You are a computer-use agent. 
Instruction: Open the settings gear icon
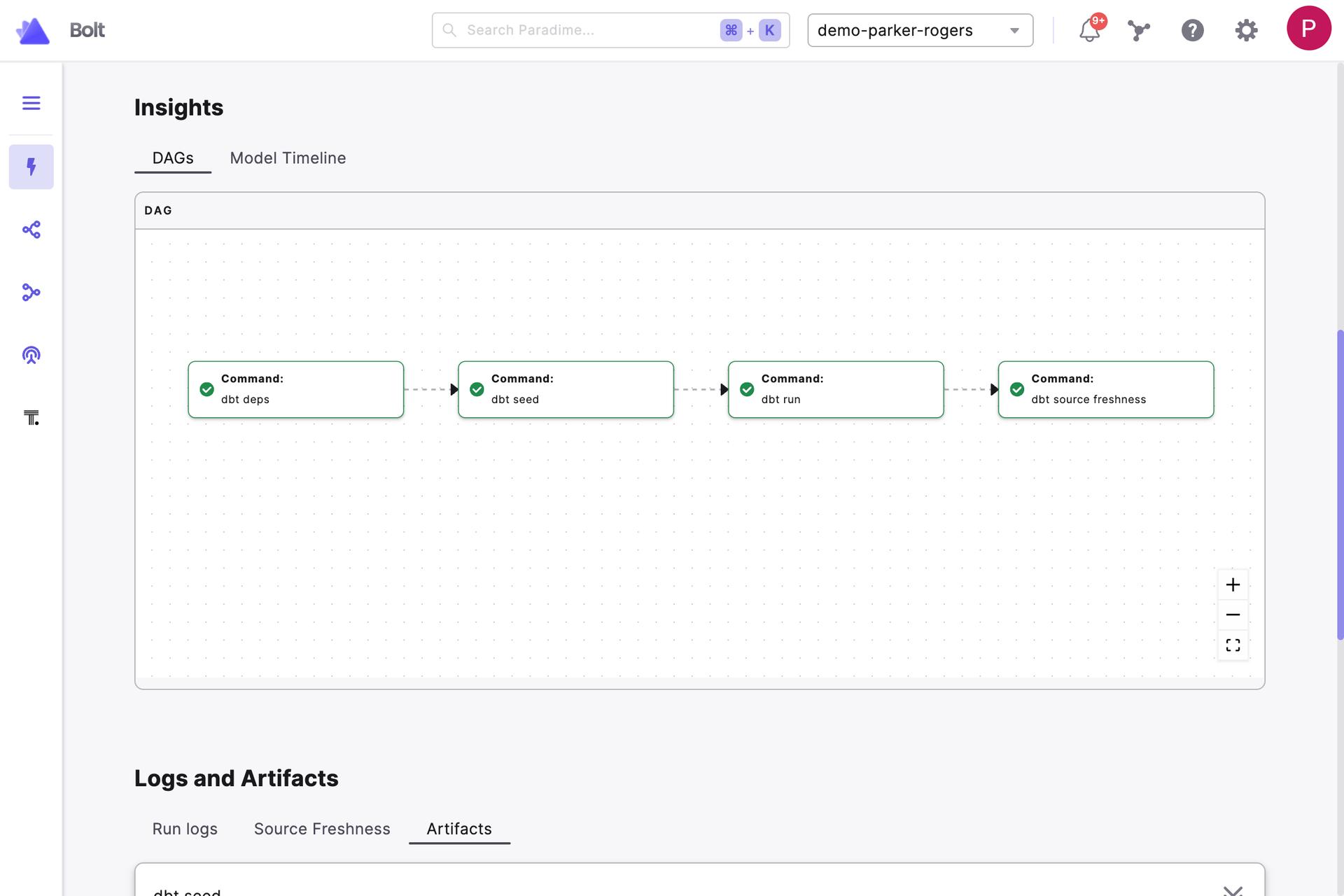tap(1246, 30)
